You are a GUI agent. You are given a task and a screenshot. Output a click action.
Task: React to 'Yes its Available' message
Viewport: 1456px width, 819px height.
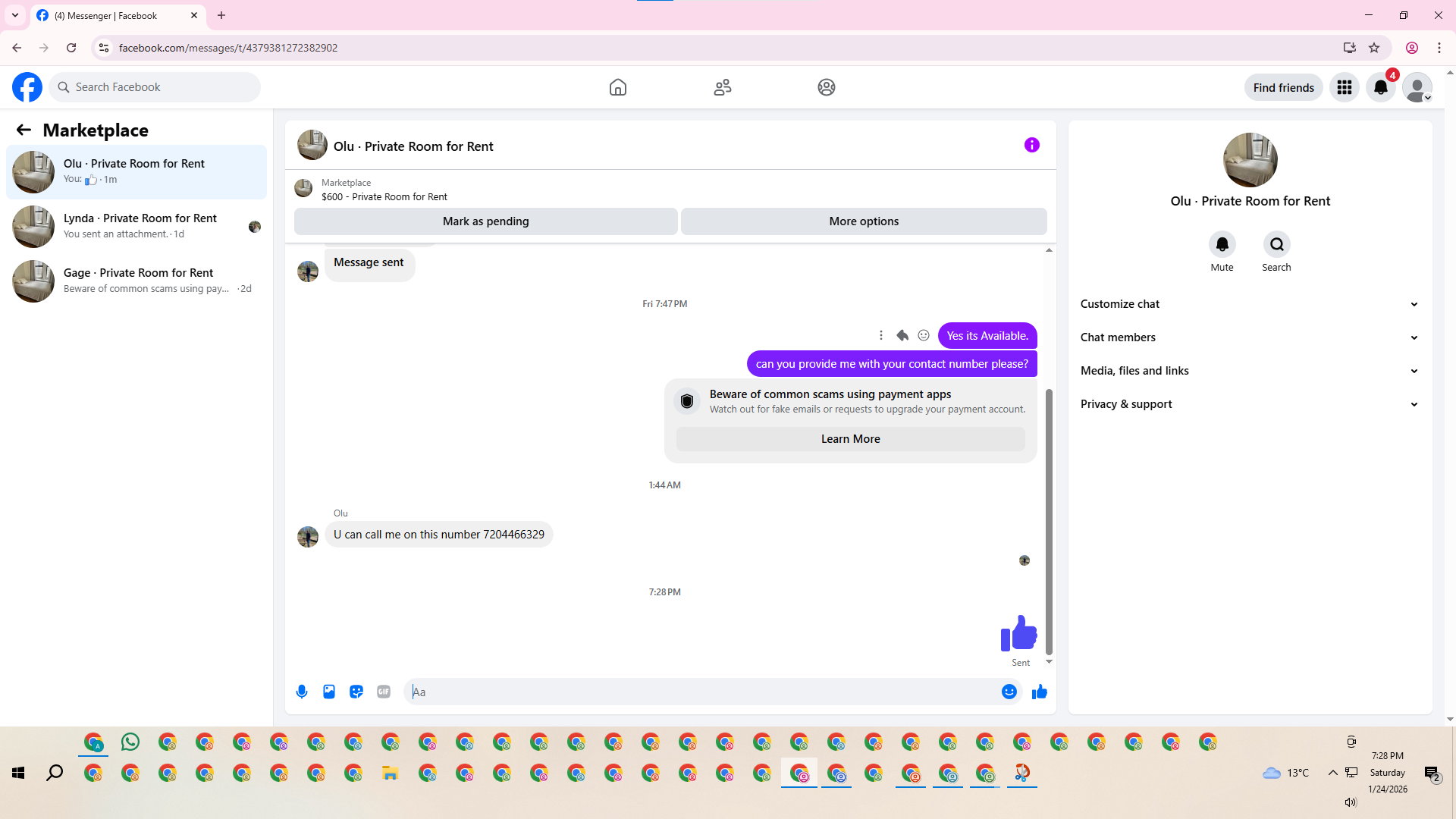924,335
